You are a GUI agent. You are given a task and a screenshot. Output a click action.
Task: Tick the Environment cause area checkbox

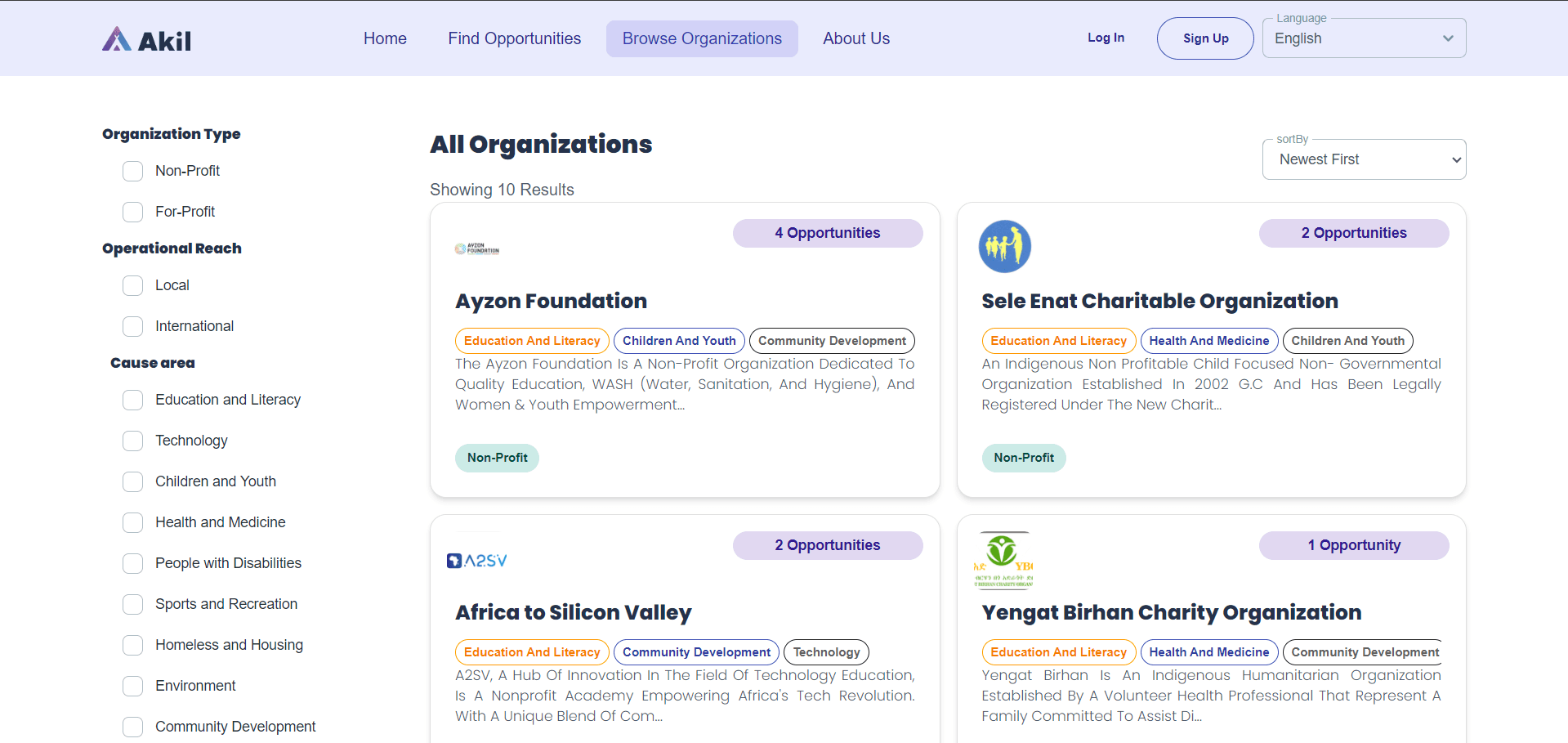pos(133,686)
